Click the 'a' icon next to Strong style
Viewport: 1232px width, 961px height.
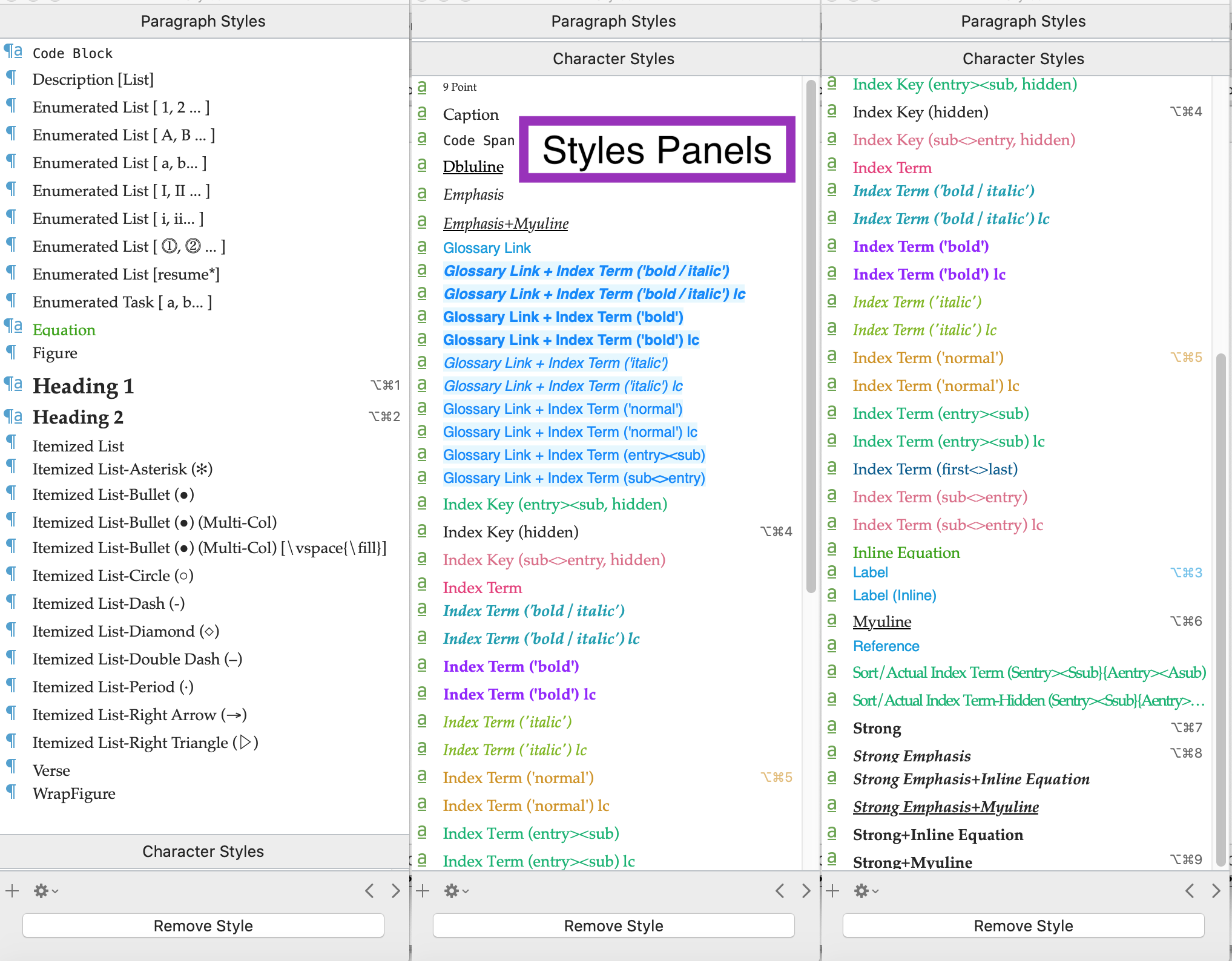coord(832,726)
